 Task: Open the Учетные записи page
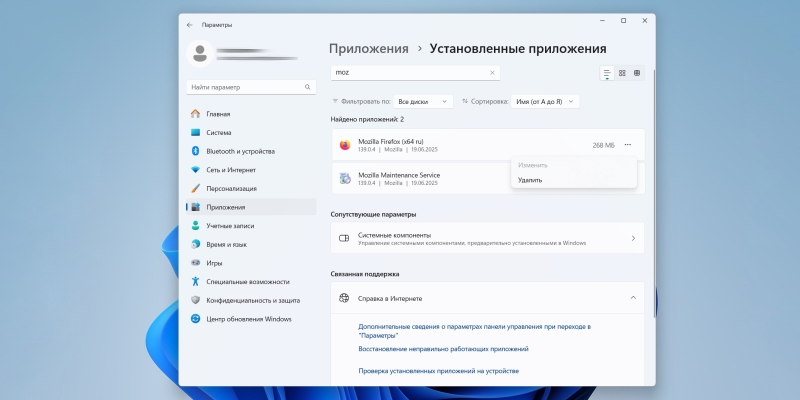click(x=251, y=226)
